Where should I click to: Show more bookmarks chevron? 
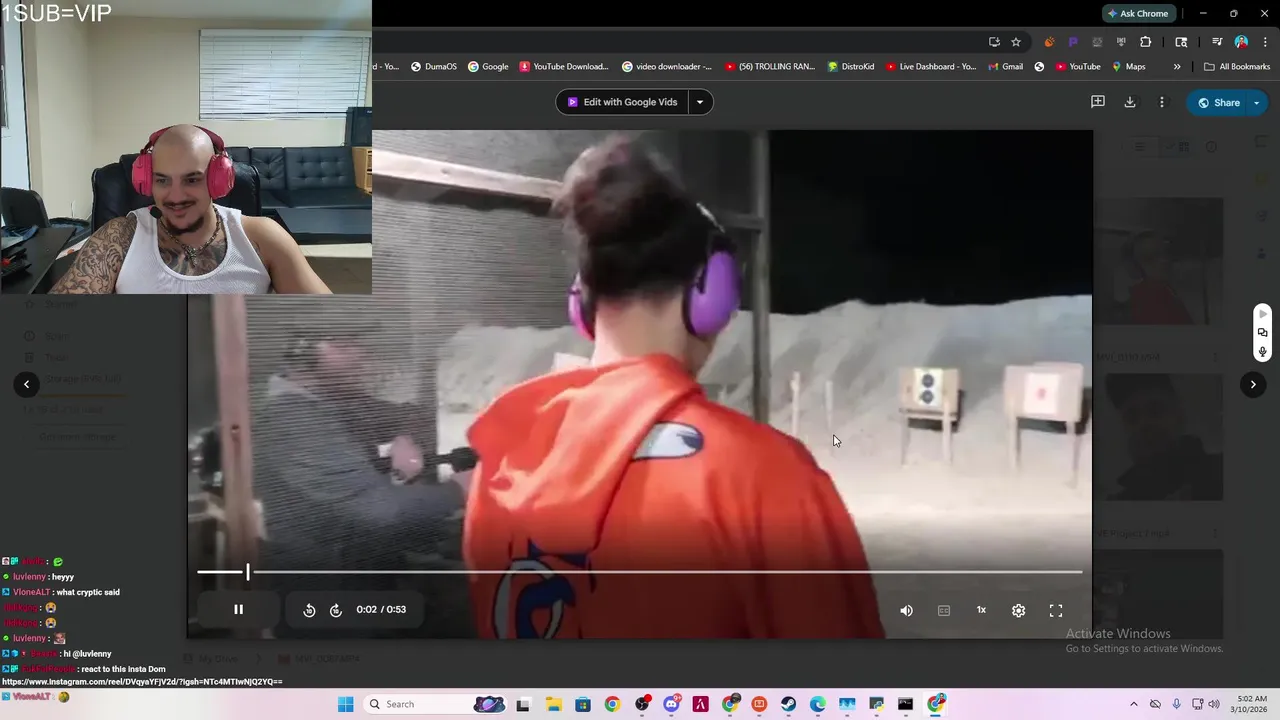(x=1177, y=67)
